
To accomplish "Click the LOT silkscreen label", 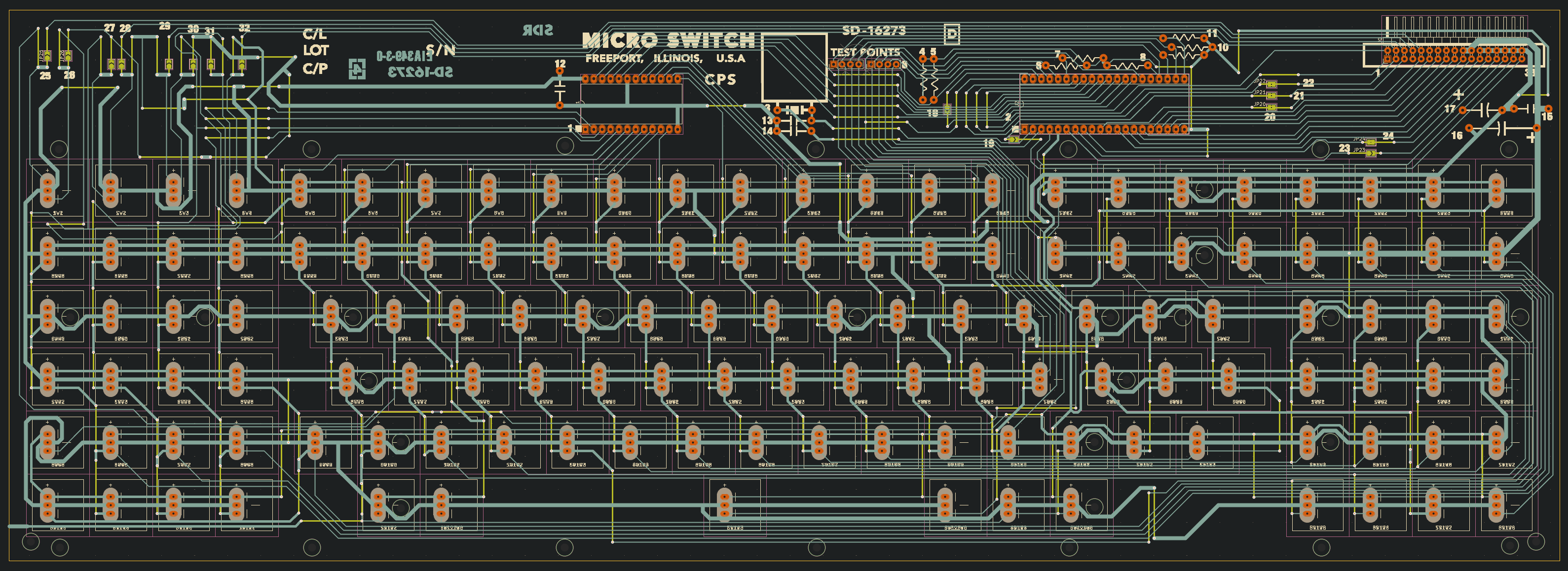I will (x=316, y=50).
